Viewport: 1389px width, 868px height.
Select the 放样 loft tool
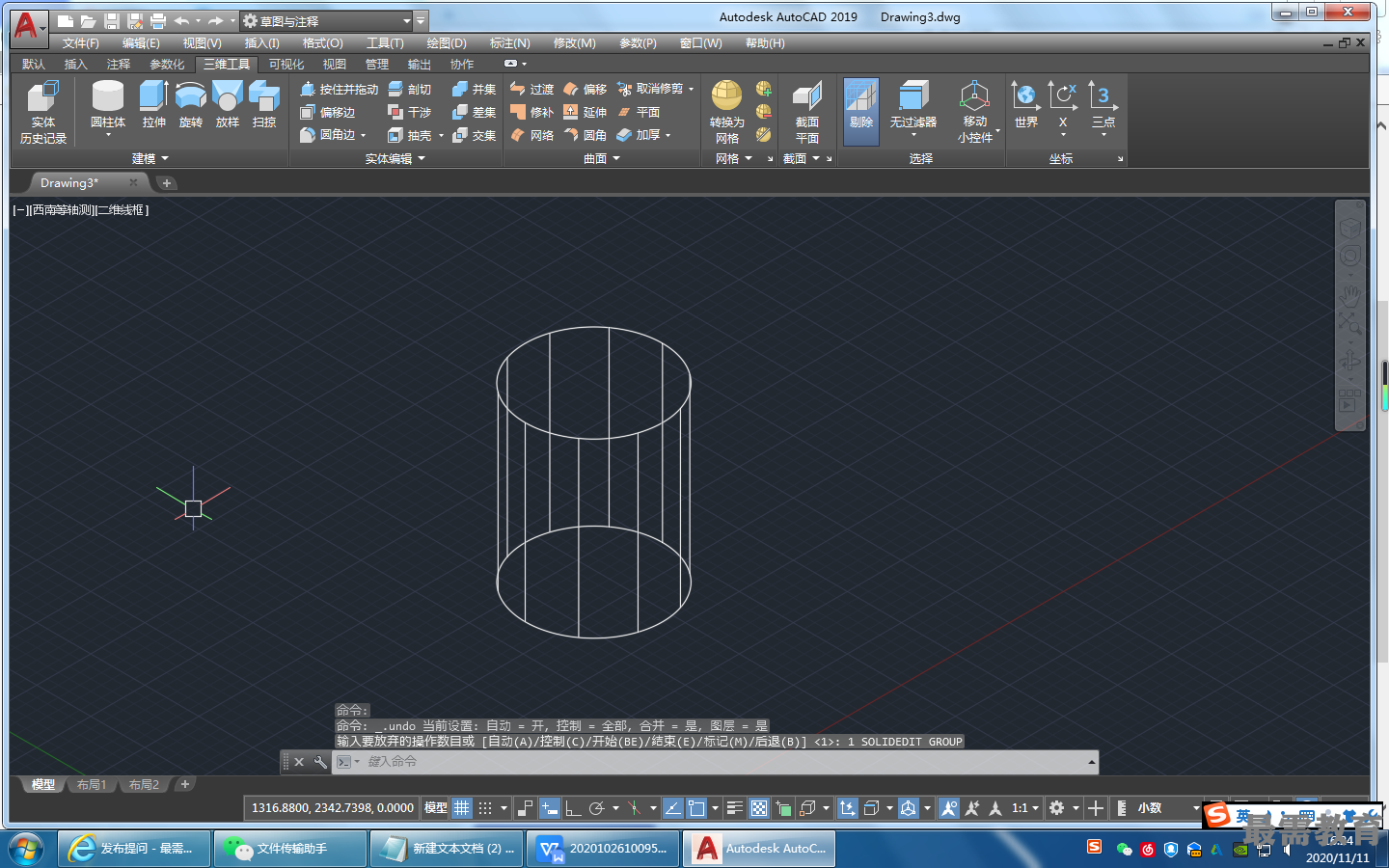tap(228, 105)
